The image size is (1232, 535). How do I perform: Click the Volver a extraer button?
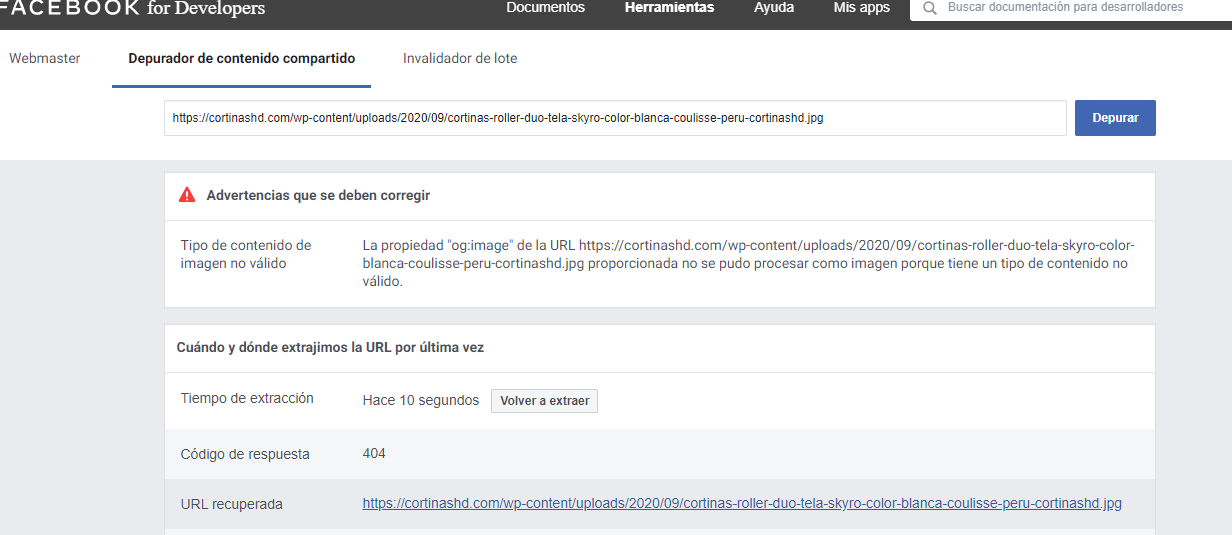point(544,401)
